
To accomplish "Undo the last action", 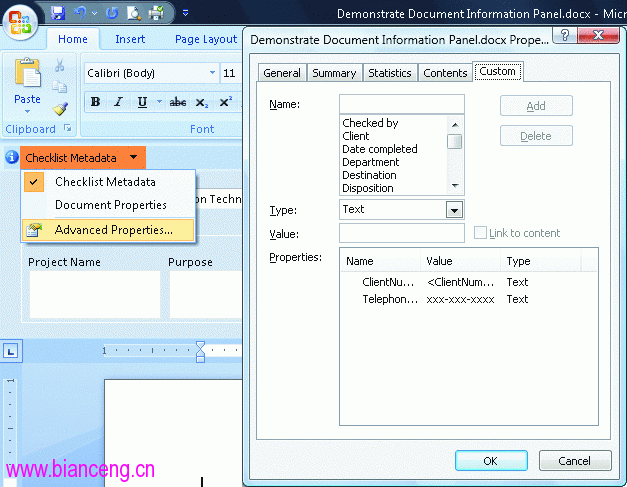I will pyautogui.click(x=80, y=13).
